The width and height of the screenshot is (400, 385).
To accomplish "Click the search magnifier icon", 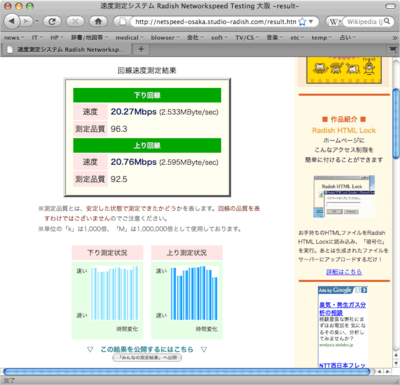I will [387, 21].
